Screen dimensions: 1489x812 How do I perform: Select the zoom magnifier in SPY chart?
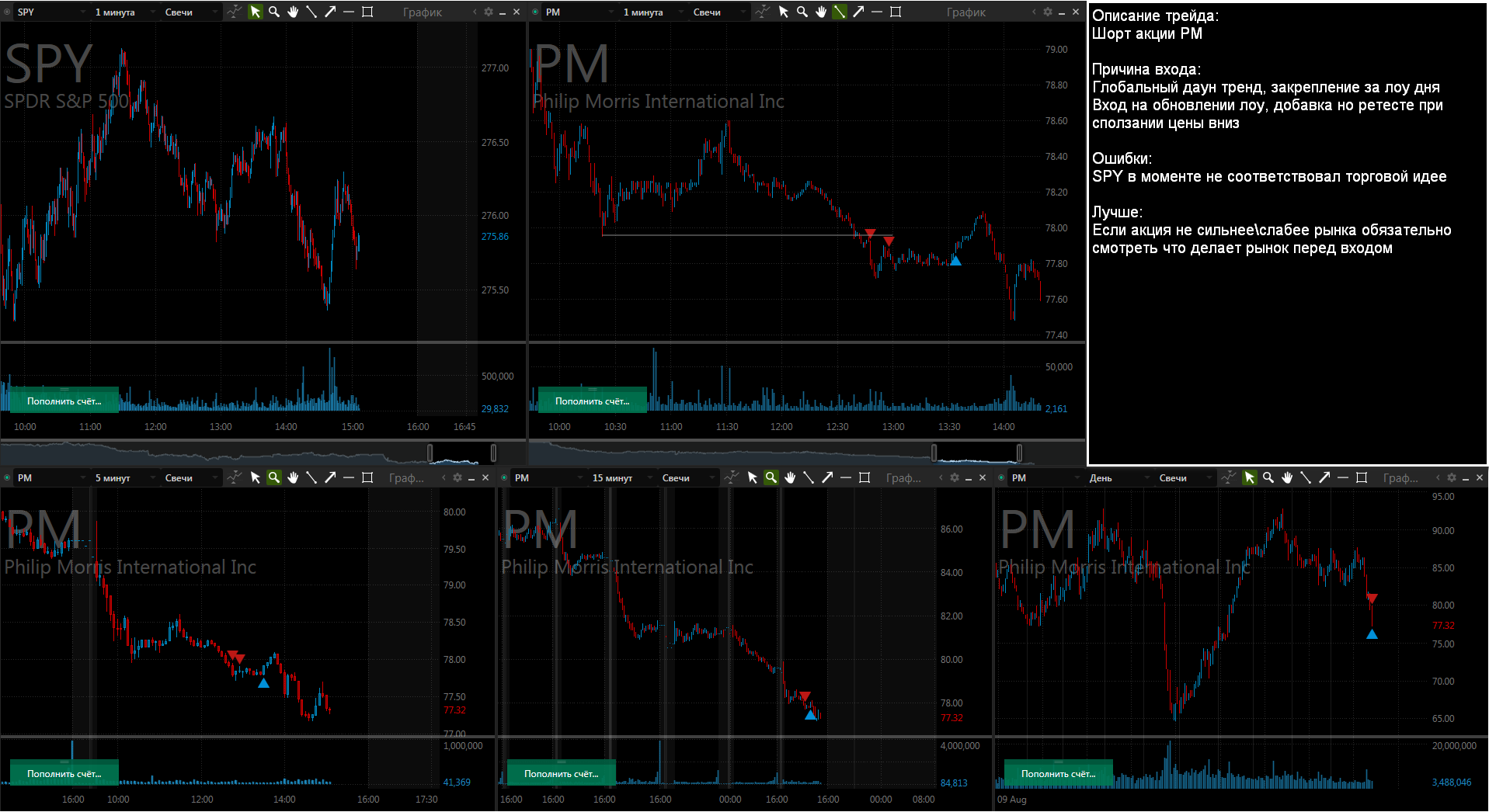273,12
